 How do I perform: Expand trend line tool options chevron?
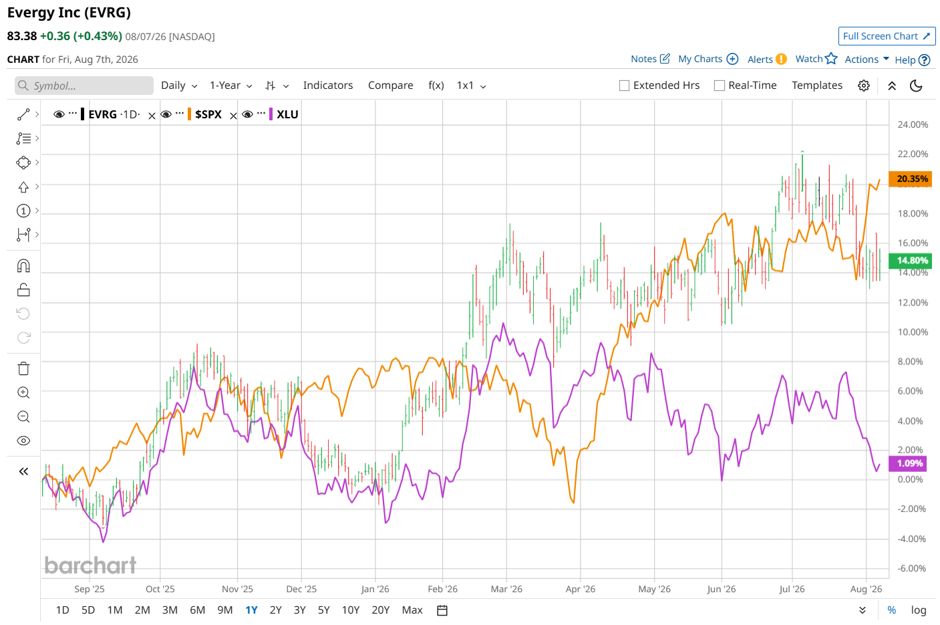click(37, 114)
